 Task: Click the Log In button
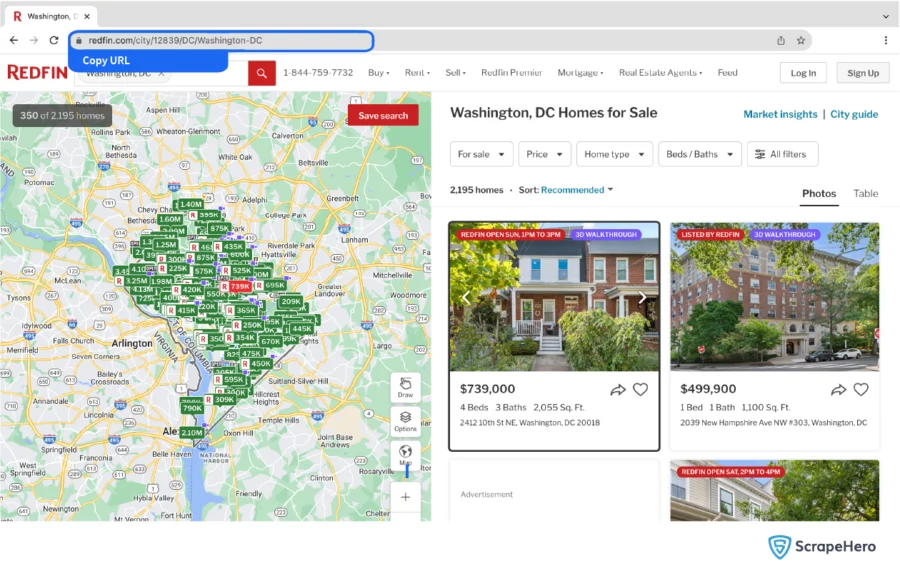coord(803,73)
